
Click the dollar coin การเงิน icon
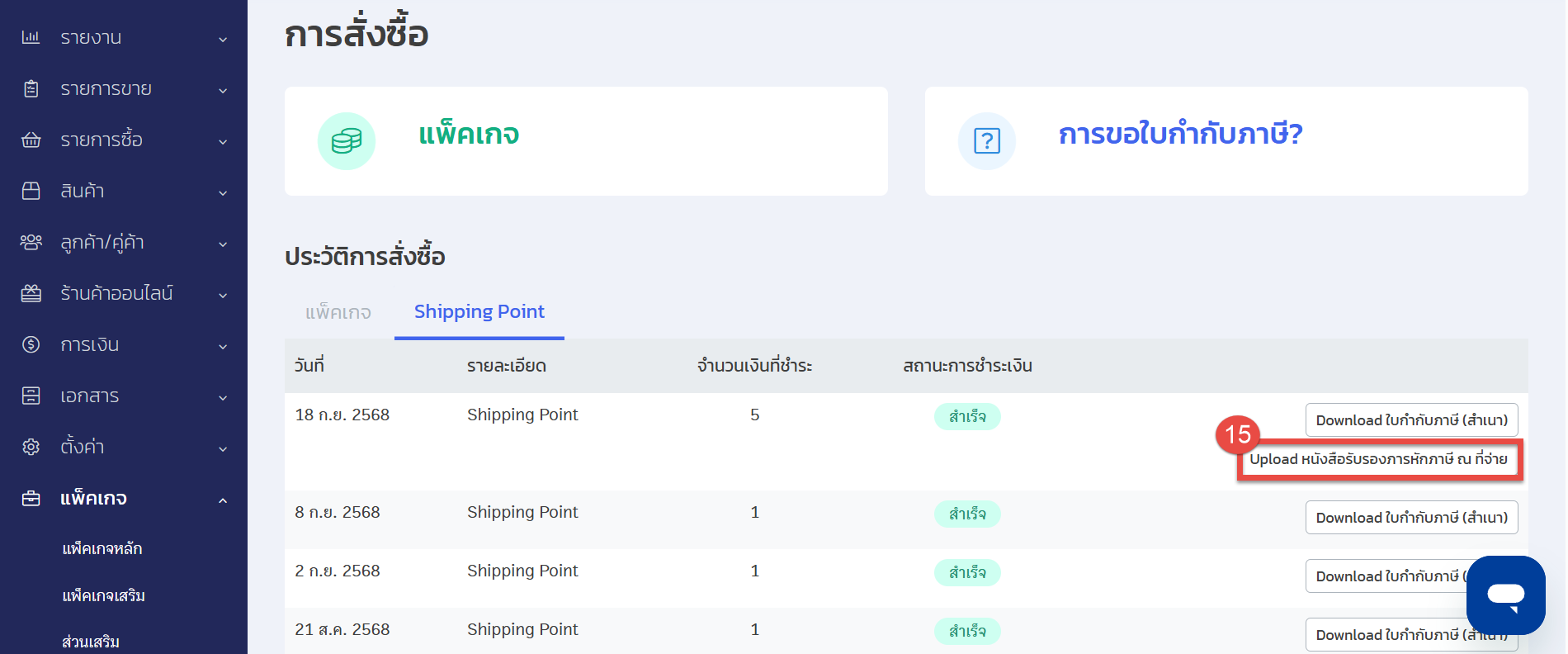(31, 344)
